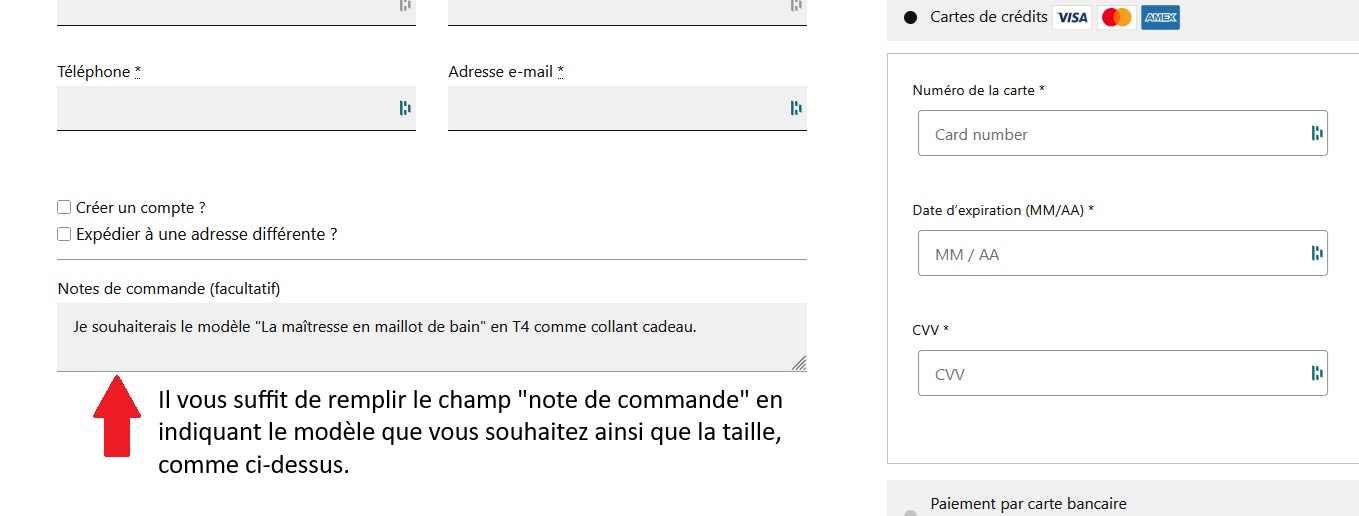Click the Téléphone input field
The width and height of the screenshot is (1359, 516).
click(225, 108)
